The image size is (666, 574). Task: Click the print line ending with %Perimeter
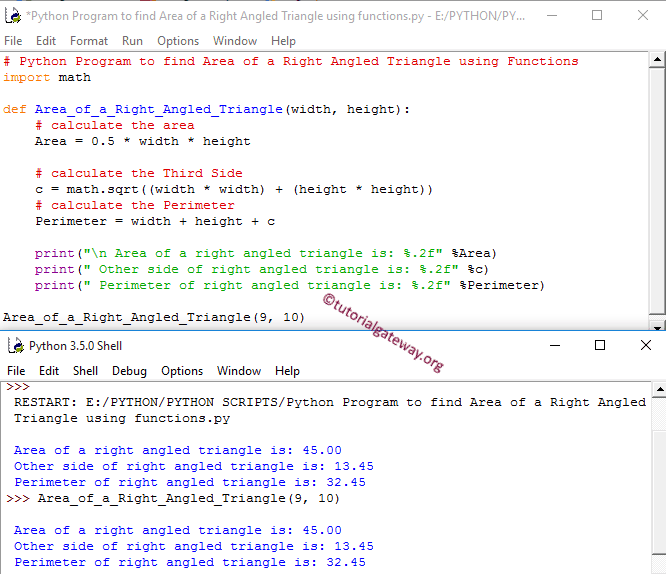(x=289, y=285)
